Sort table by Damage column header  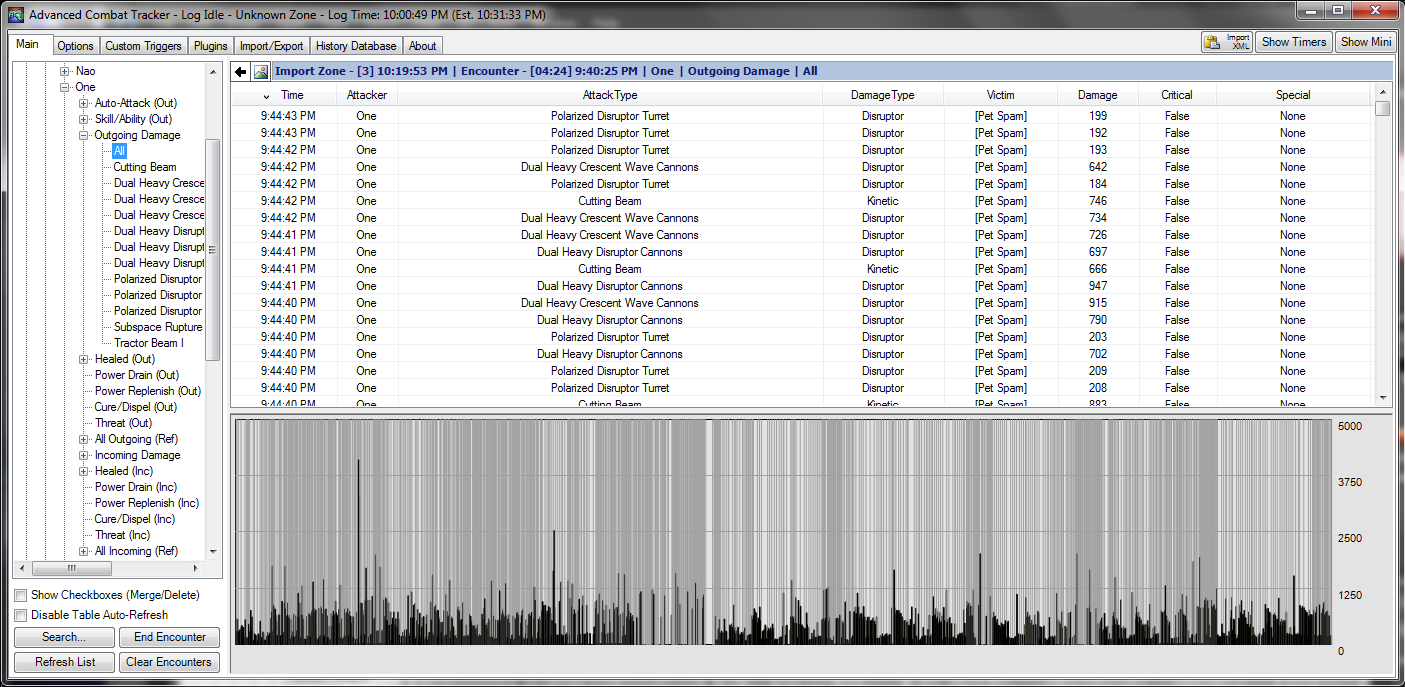pyautogui.click(x=1097, y=95)
